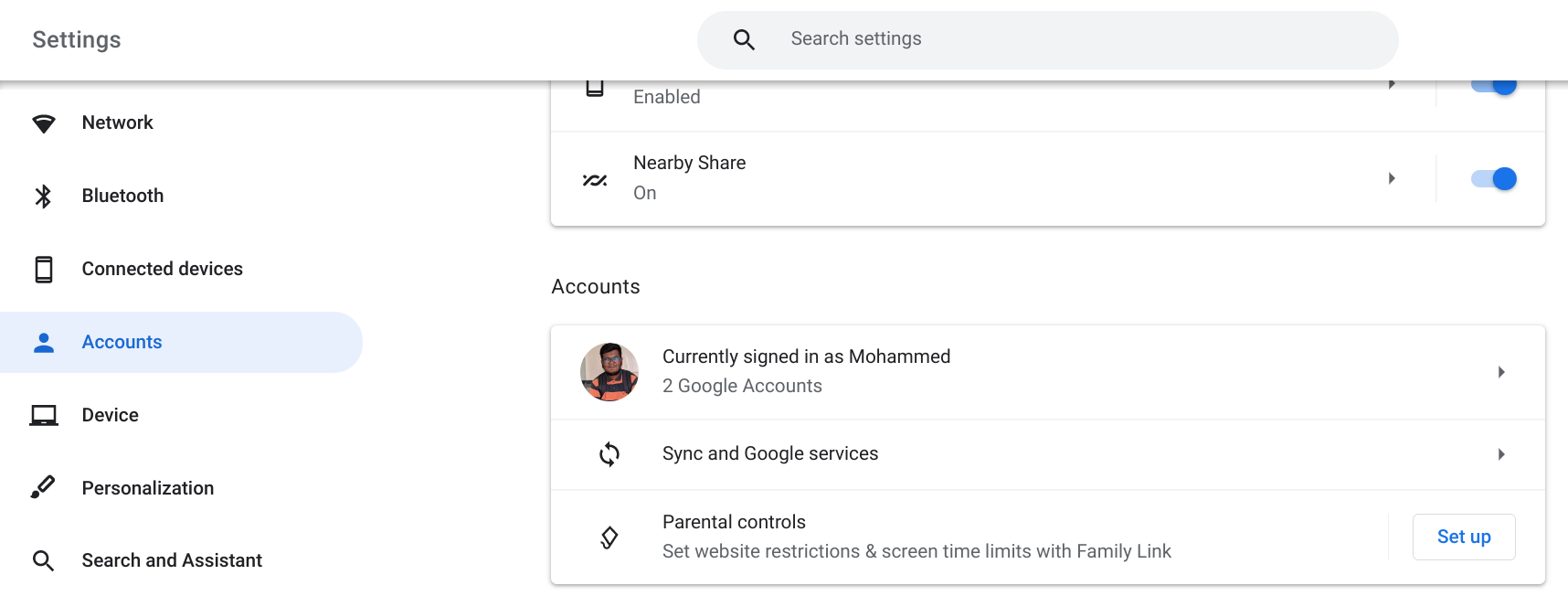Select Device from the settings menu

click(x=110, y=414)
